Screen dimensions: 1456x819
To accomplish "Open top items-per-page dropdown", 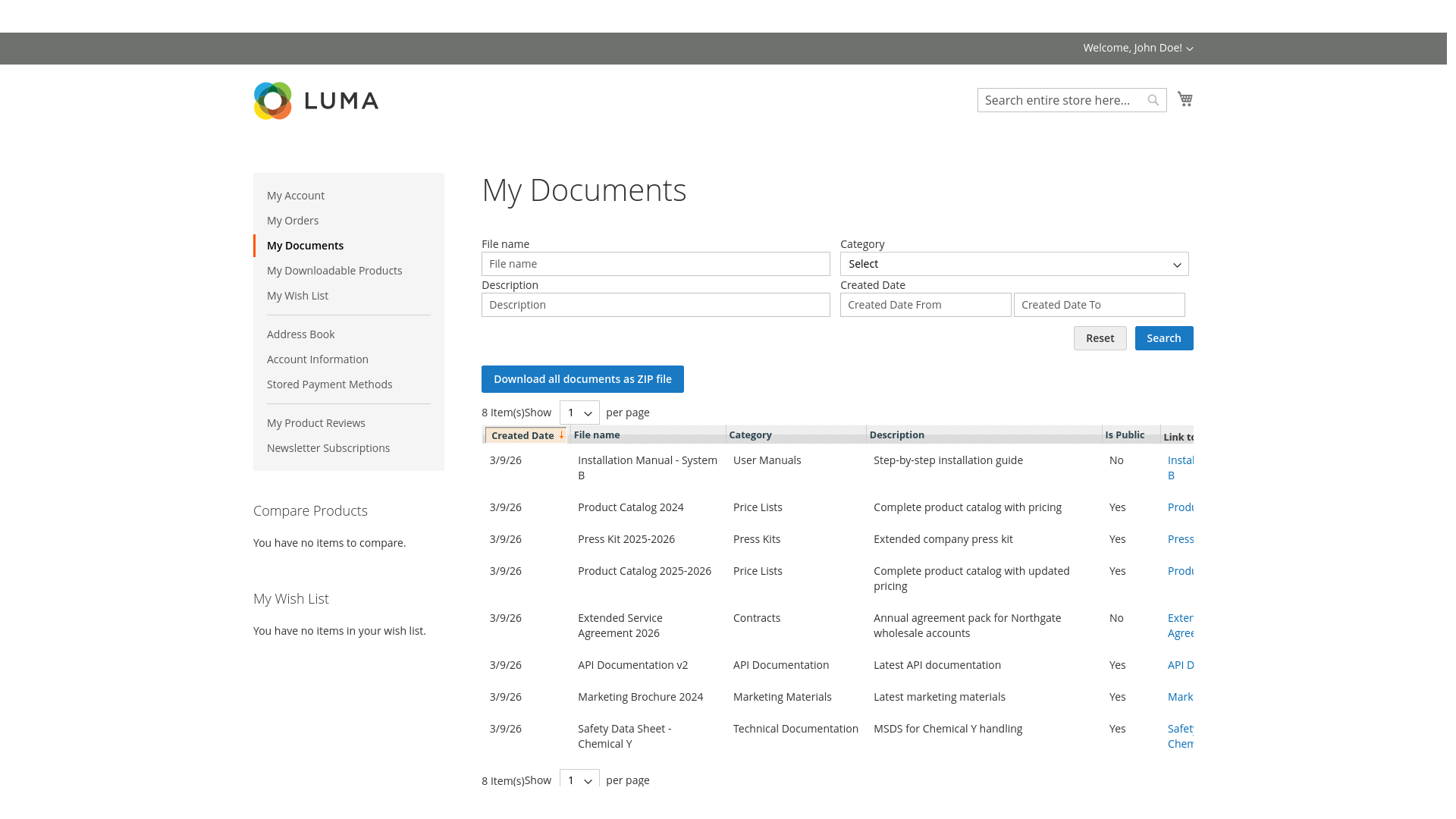I will pos(579,413).
